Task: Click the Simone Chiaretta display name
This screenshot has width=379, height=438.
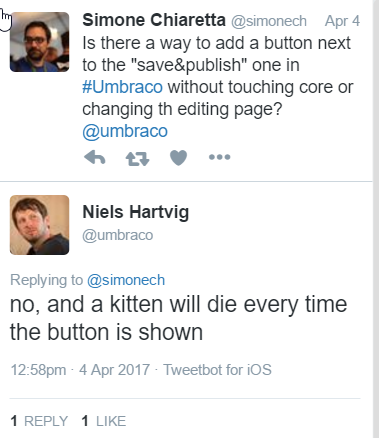Action: (x=154, y=20)
